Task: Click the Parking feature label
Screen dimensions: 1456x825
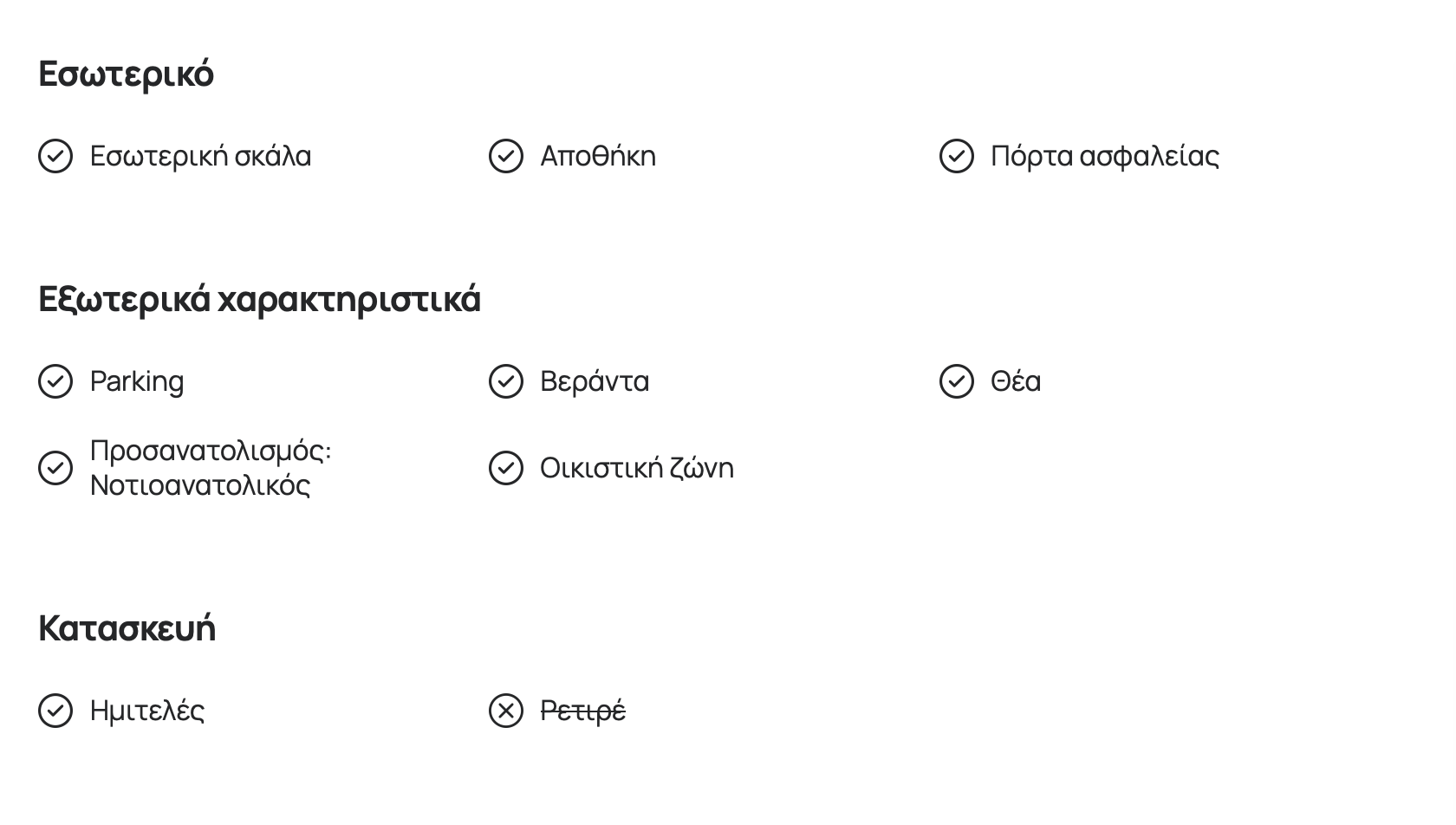Action: tap(137, 382)
